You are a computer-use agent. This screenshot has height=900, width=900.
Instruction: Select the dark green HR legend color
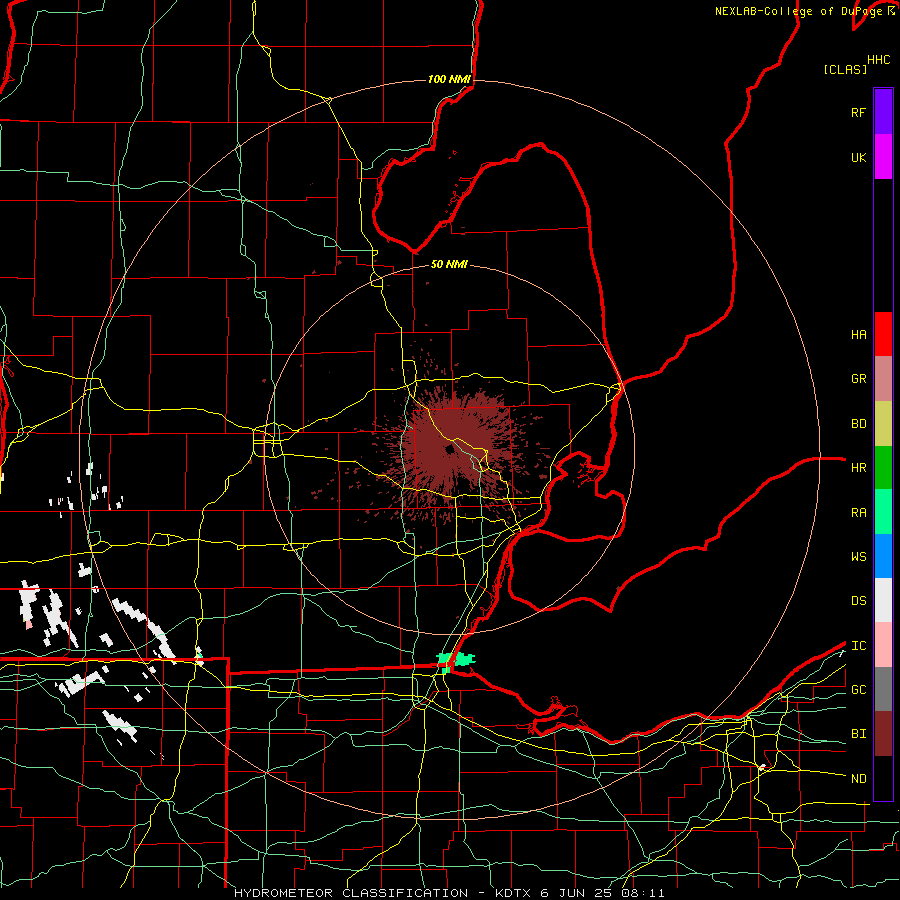tap(883, 468)
